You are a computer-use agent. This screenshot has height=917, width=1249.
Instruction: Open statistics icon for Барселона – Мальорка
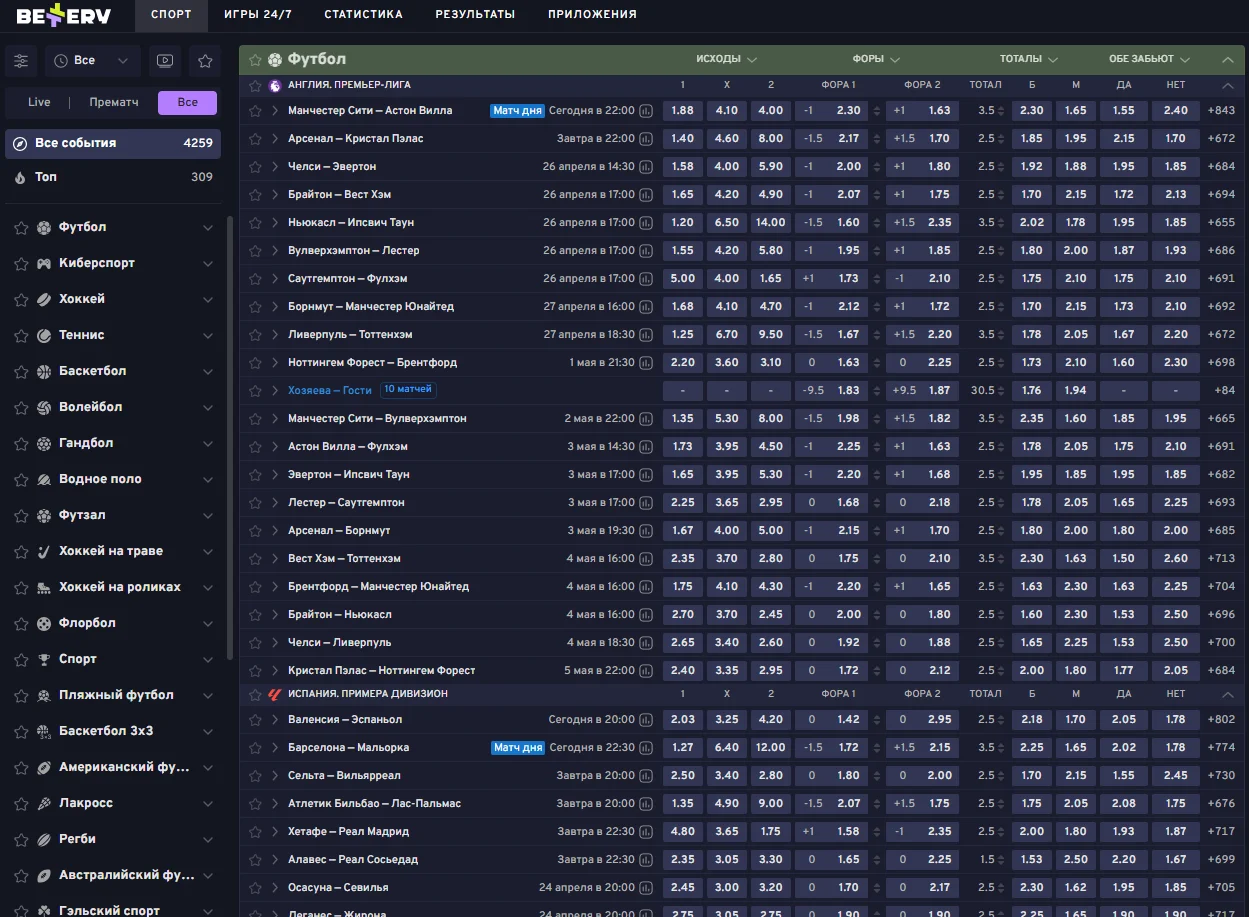tap(646, 748)
